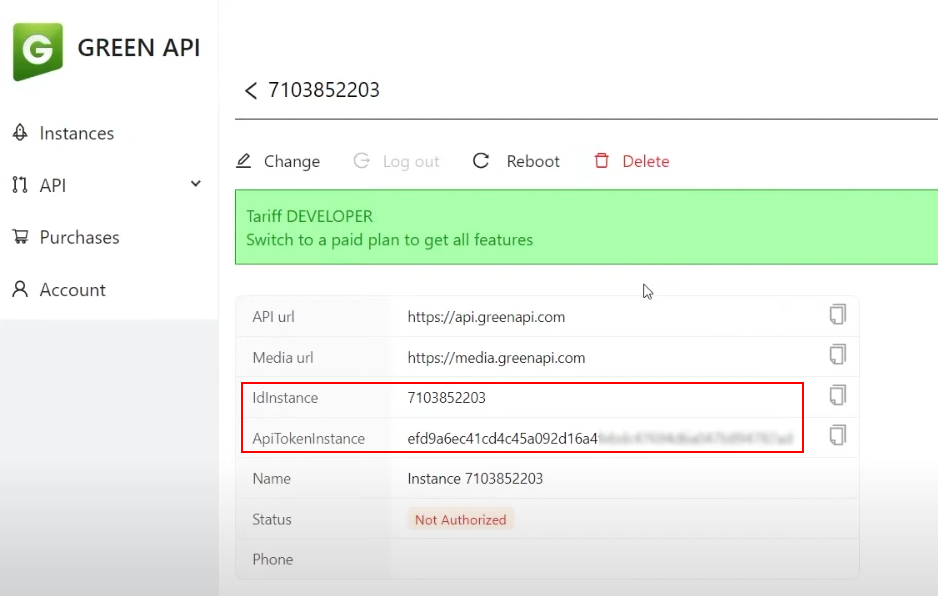Click the Delete trash icon
938x596 pixels.
602,160
